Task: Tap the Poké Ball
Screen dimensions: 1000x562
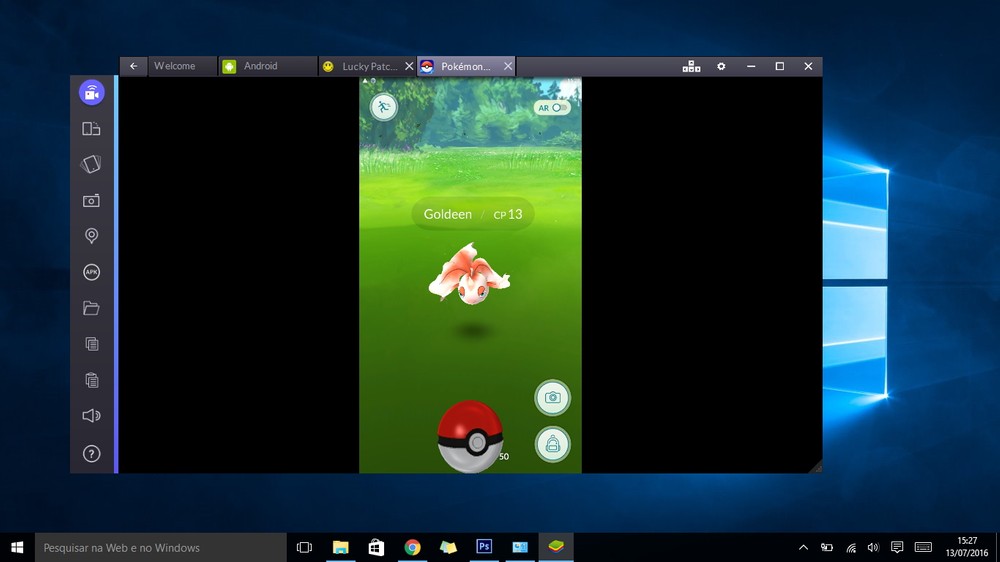Action: [x=471, y=436]
